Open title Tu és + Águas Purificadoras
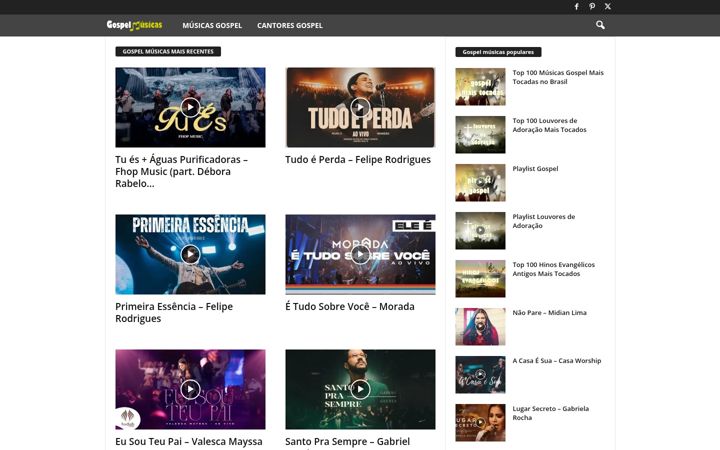The height and width of the screenshot is (450, 720). pos(181,171)
